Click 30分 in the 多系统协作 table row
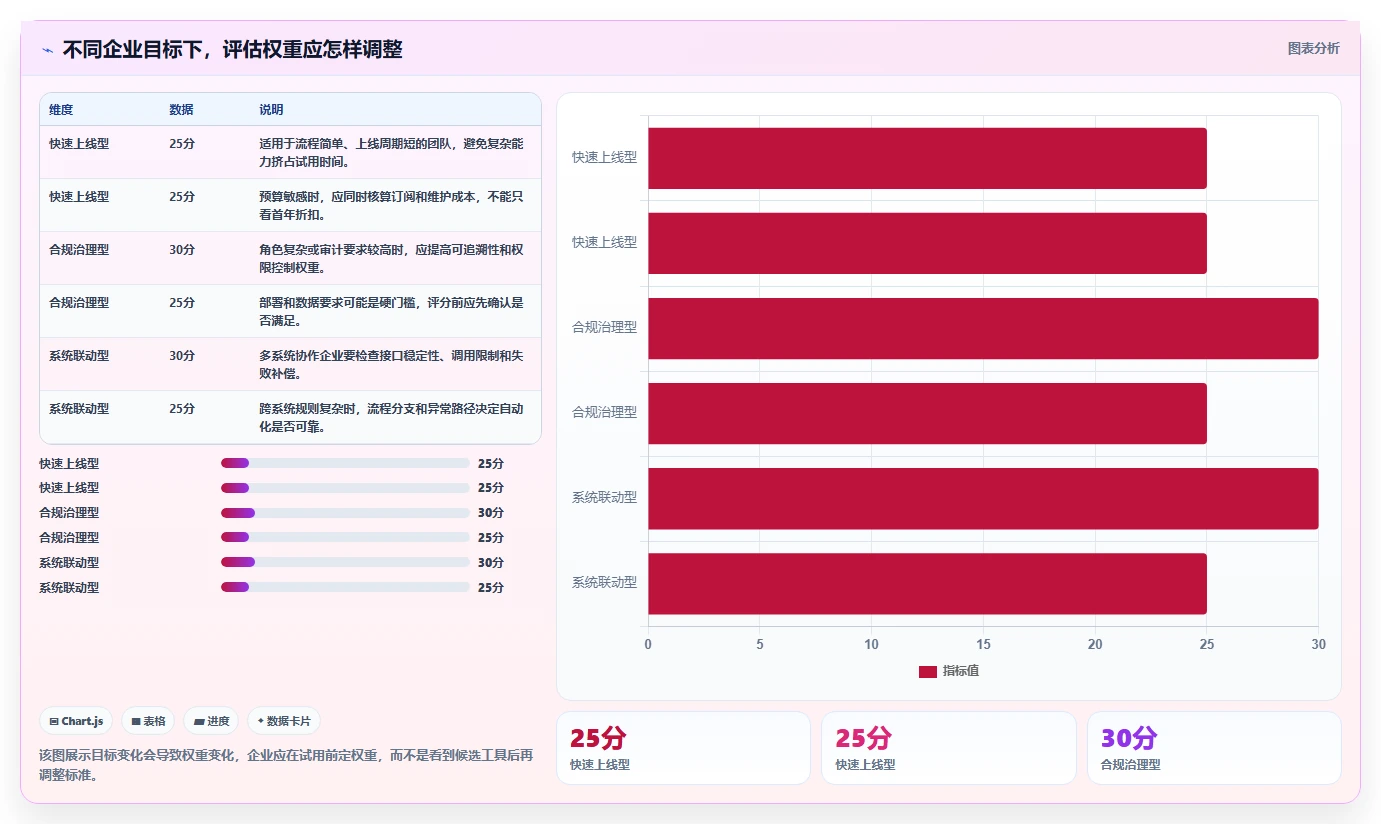This screenshot has width=1381, height=824. [x=182, y=355]
